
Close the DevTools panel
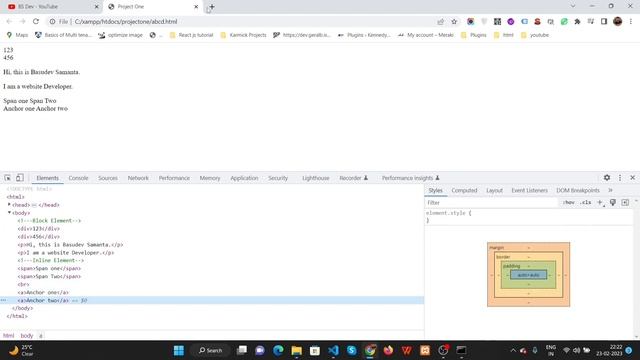[633, 178]
